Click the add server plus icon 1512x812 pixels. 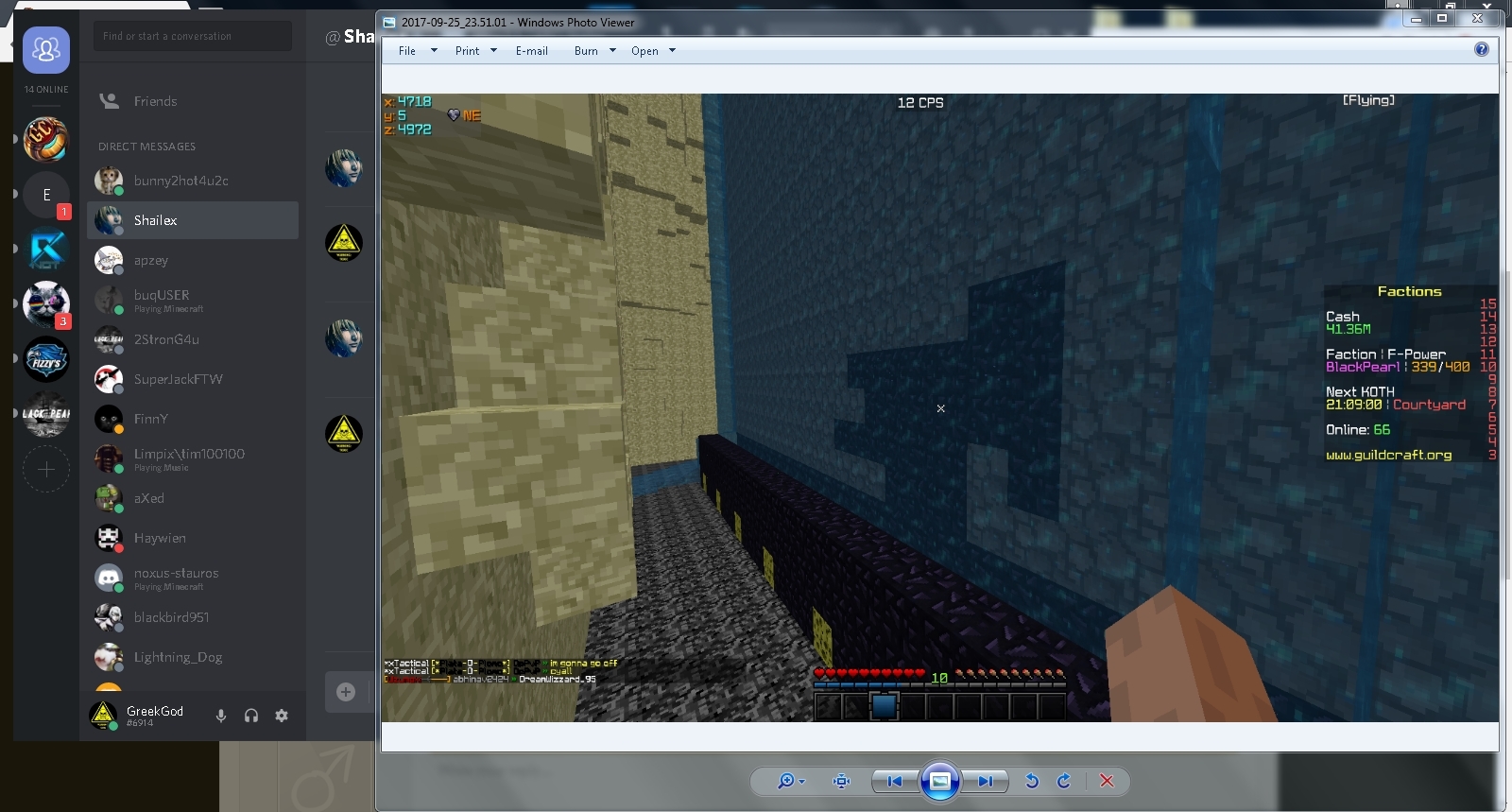(x=46, y=469)
